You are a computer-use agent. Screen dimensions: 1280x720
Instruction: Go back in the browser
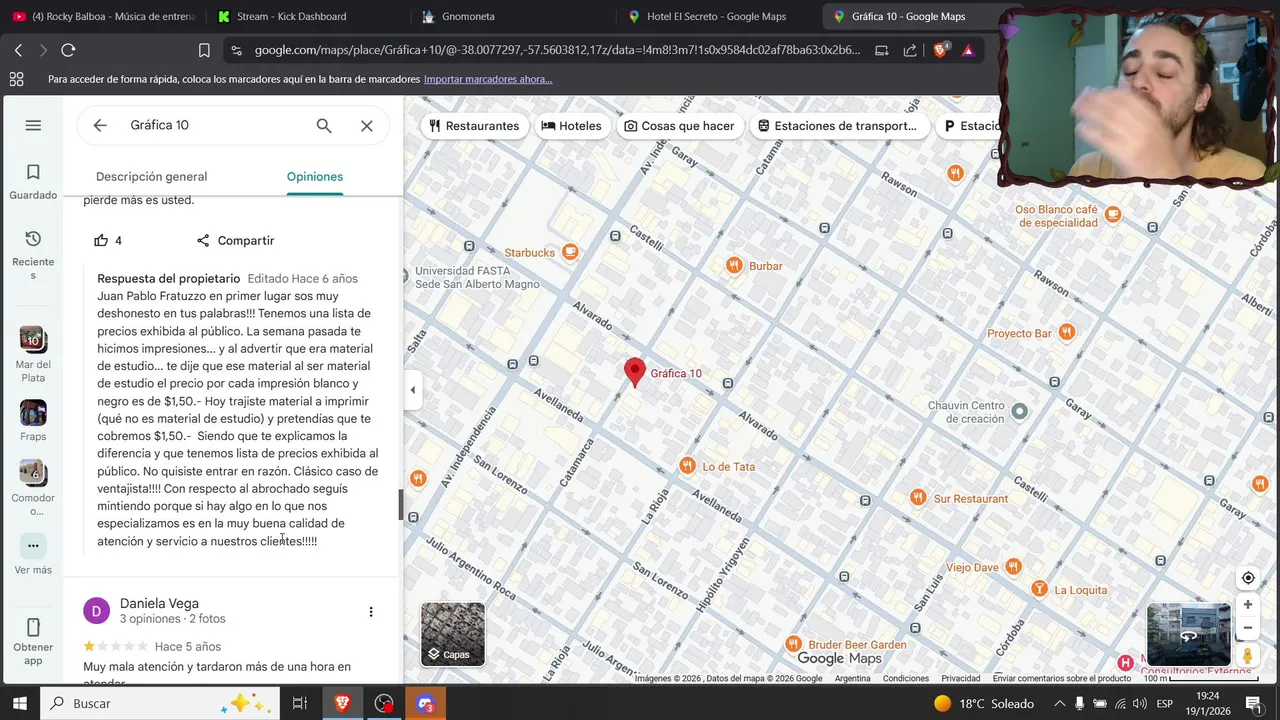pyautogui.click(x=18, y=50)
